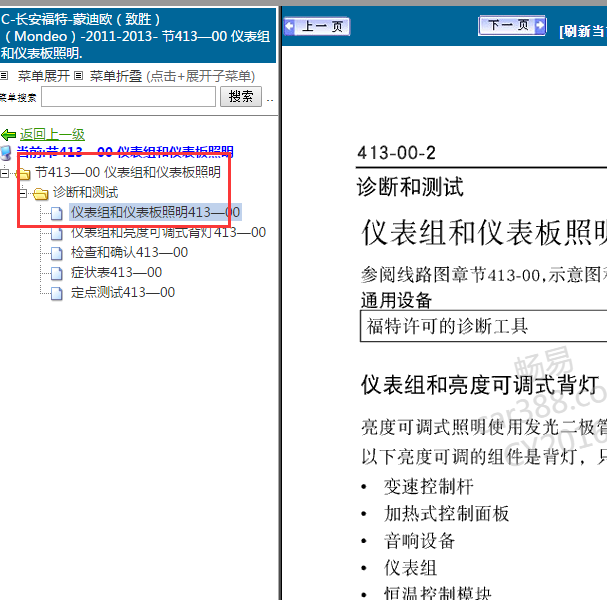The width and height of the screenshot is (607, 600).
Task: Click page icon of 仪表组和亮度可调式背灯413—00
Action: (57, 233)
